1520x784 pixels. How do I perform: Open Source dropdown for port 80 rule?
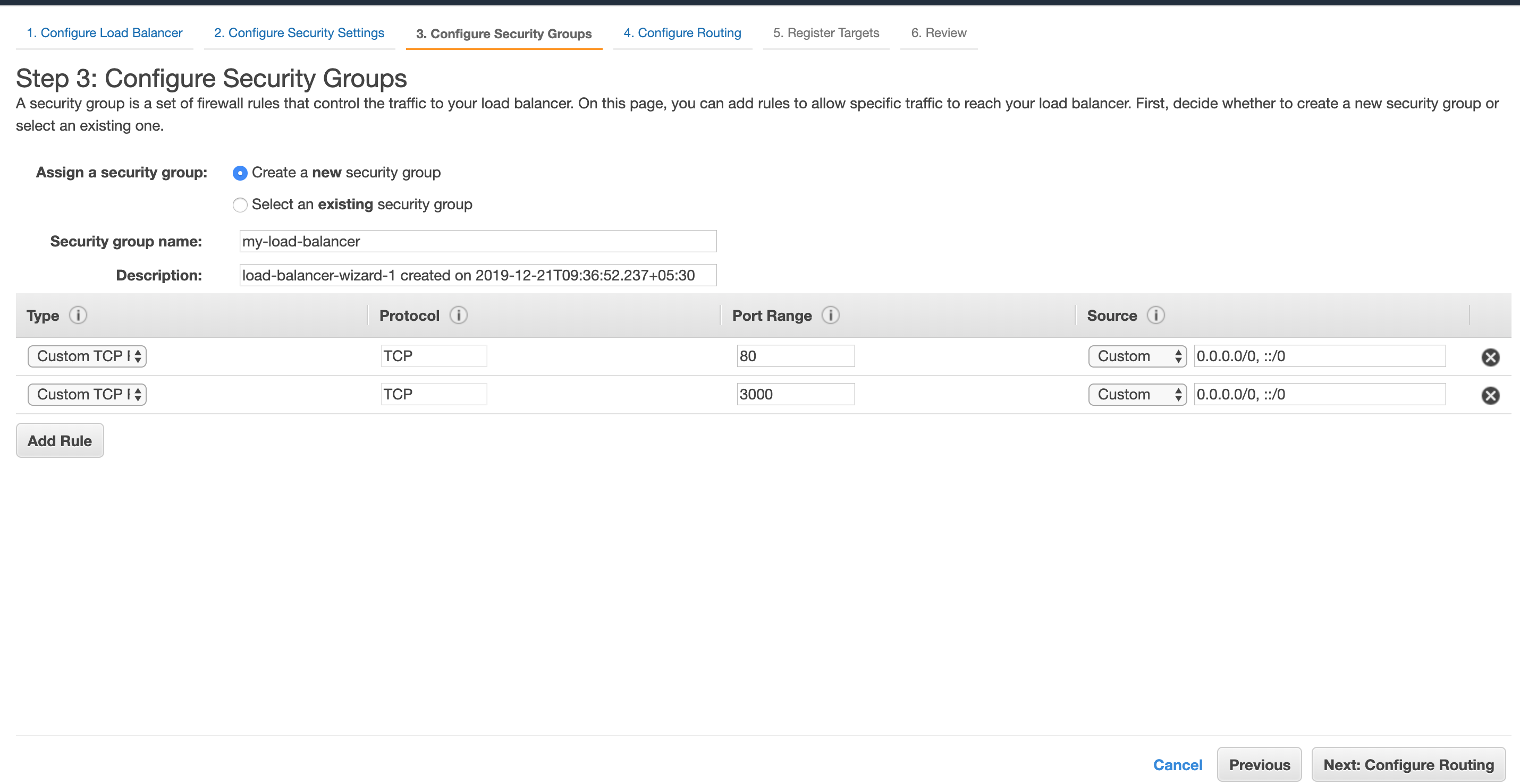pyautogui.click(x=1136, y=356)
